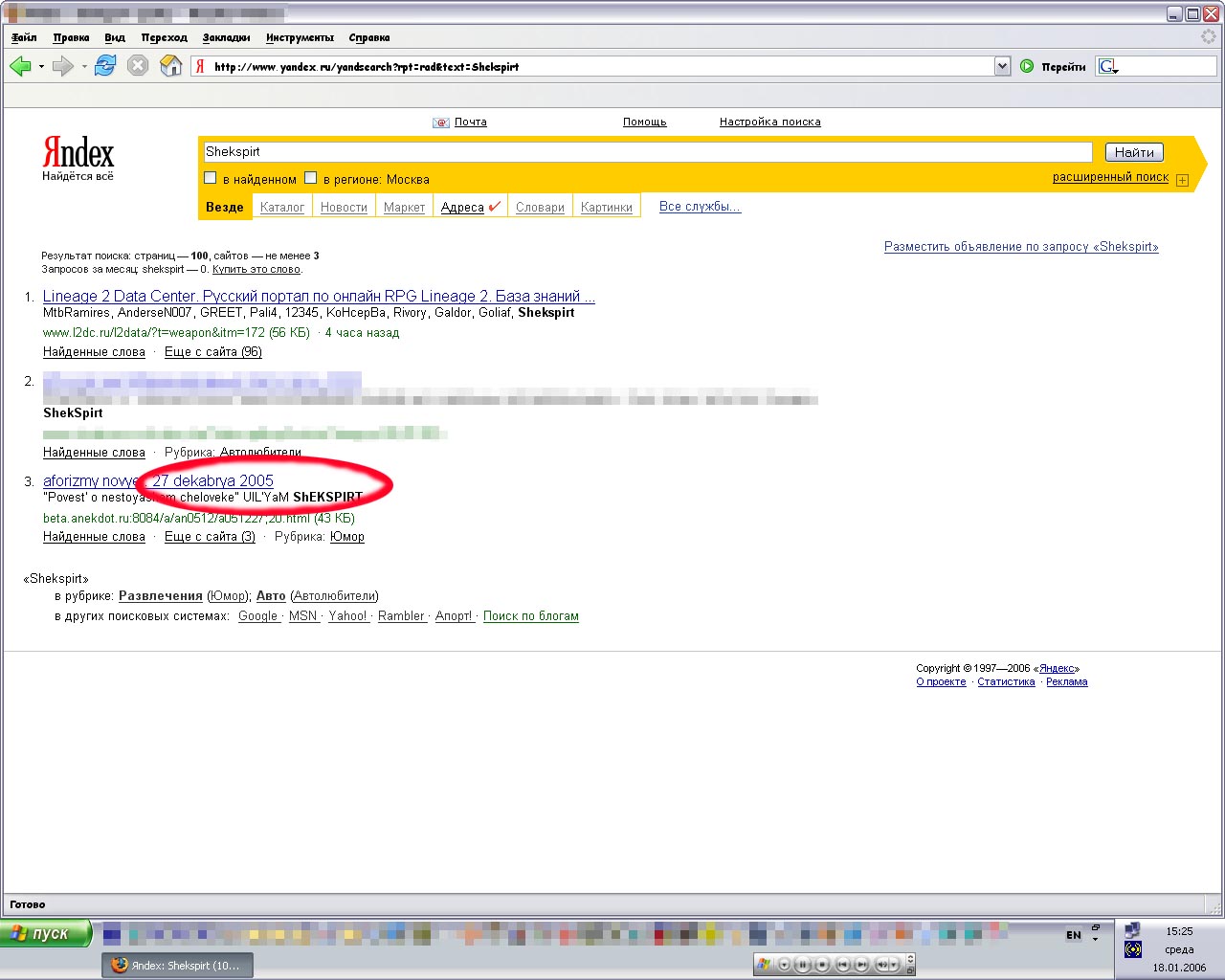Switch to the Картинки tab
Screen dimensions: 1225x980
607,207
